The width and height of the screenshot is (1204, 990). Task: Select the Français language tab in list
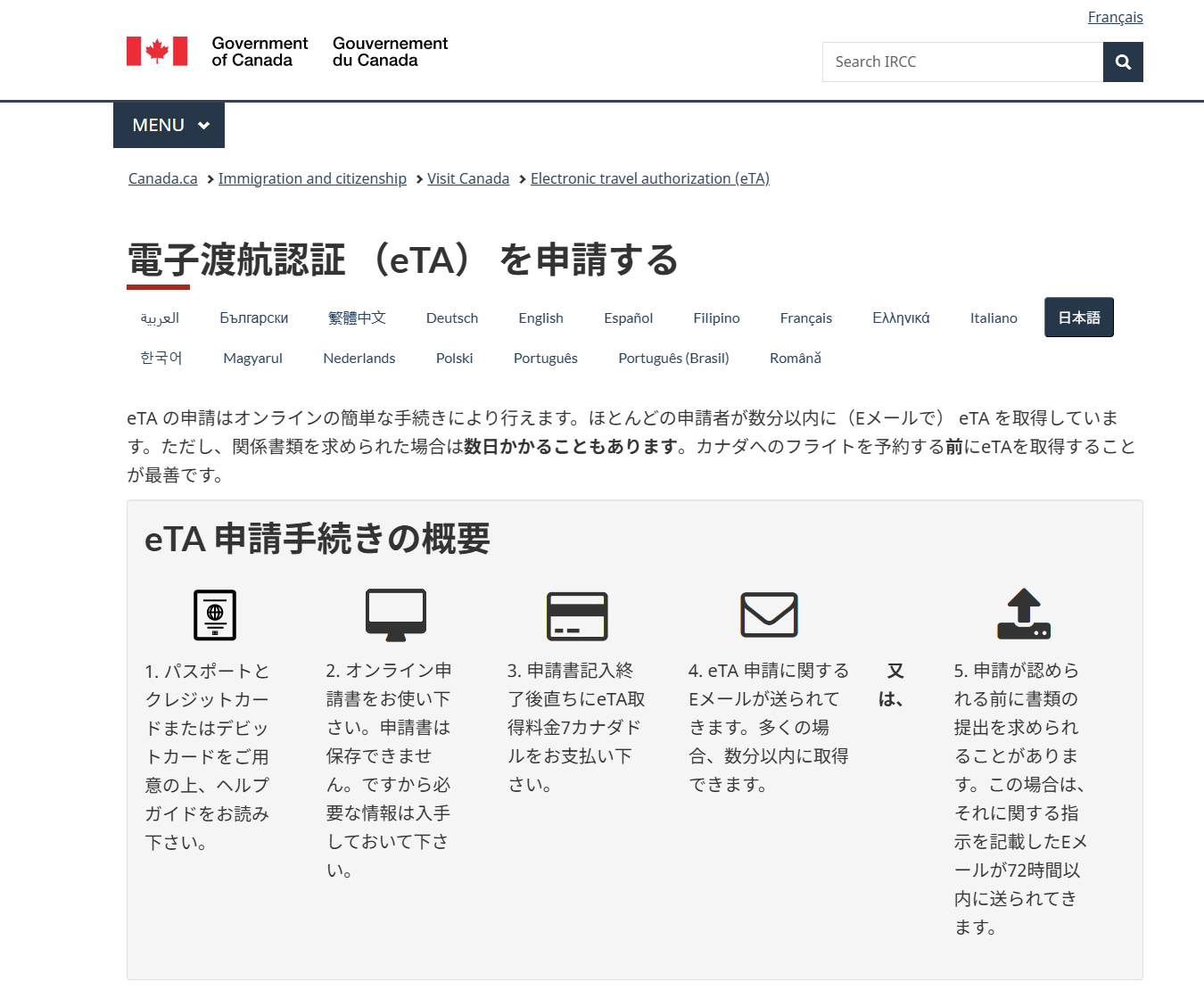coord(806,318)
